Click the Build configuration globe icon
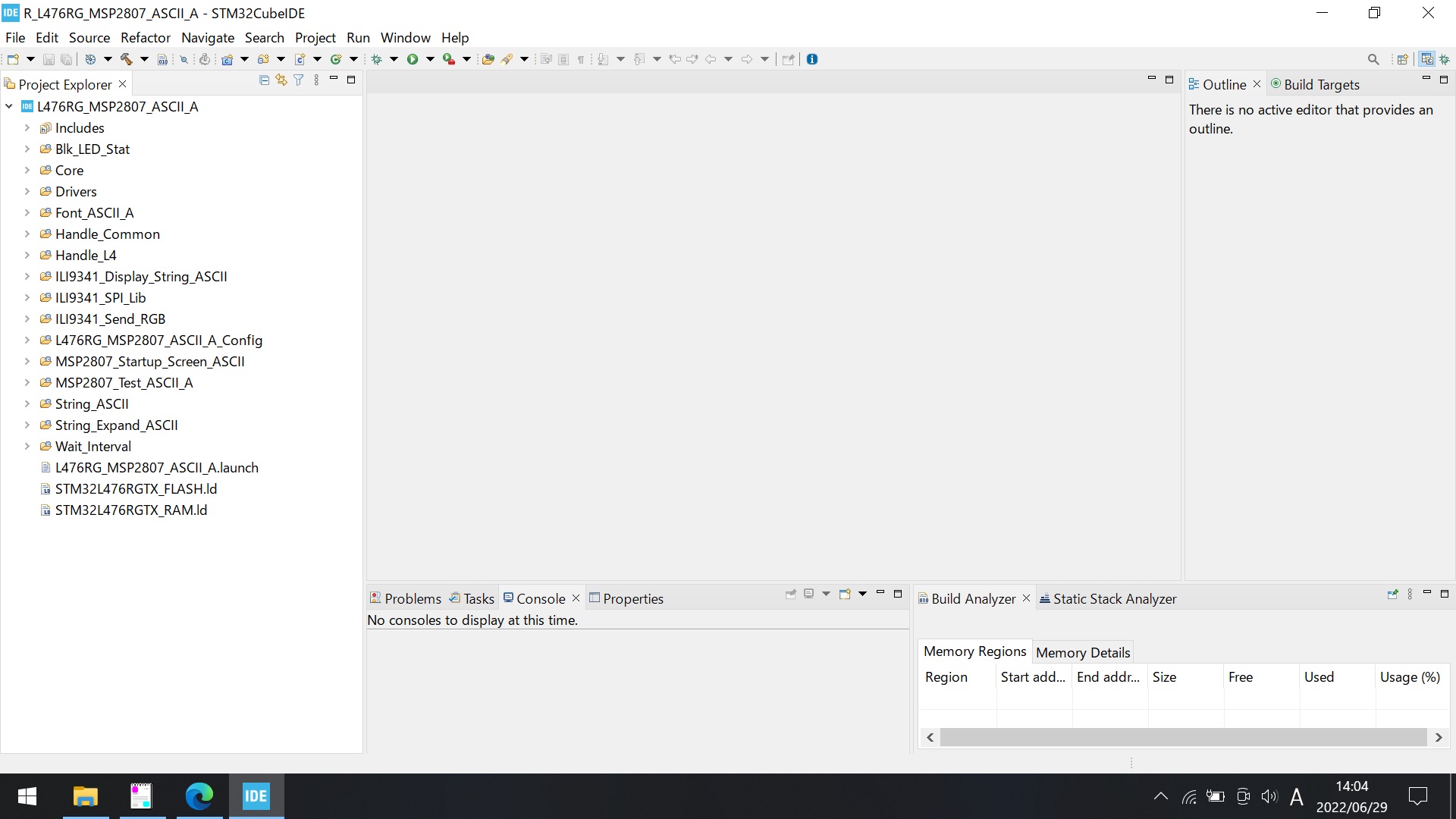Image resolution: width=1456 pixels, height=819 pixels. point(89,59)
